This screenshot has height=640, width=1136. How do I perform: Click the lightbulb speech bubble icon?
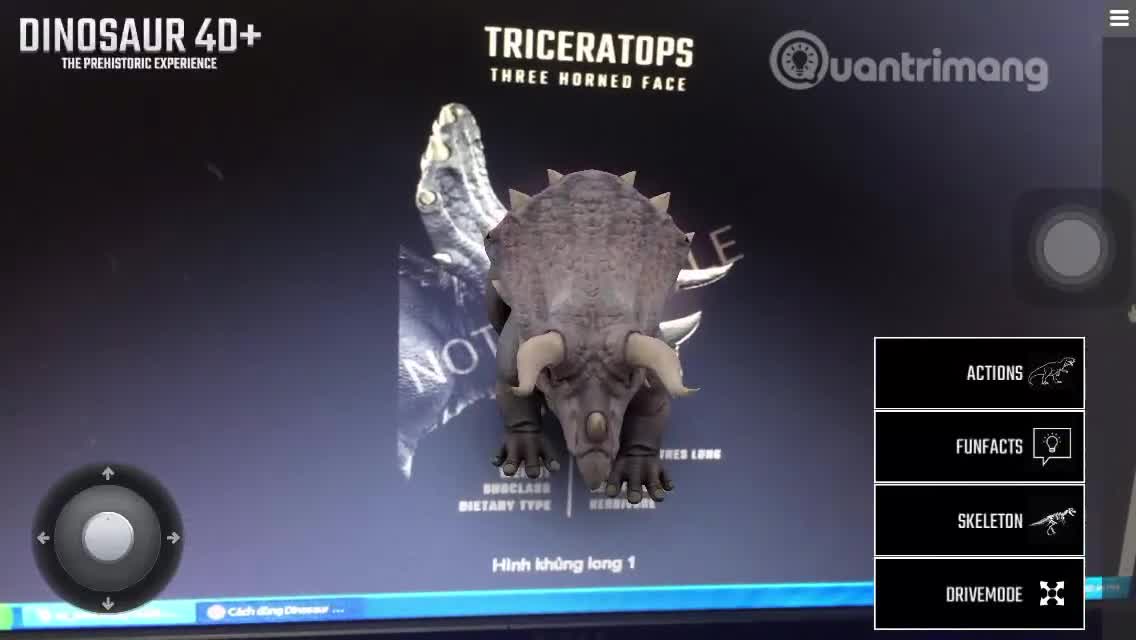(1052, 446)
